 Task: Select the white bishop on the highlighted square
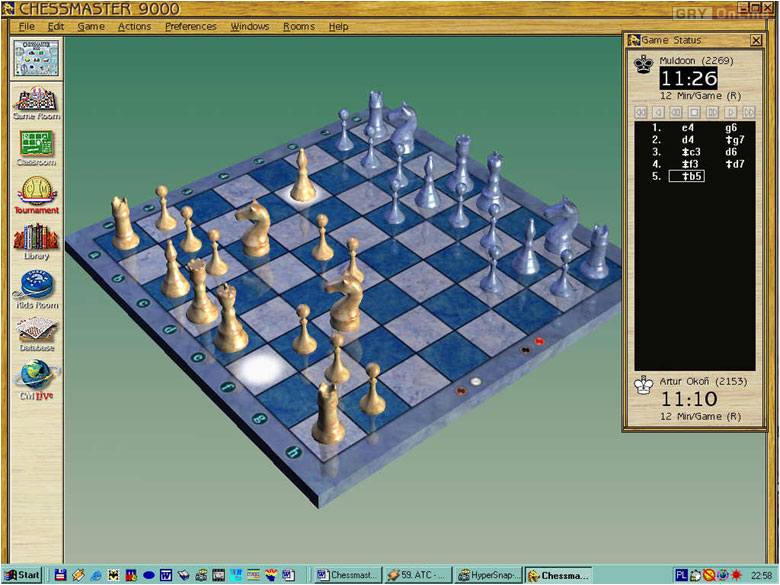303,178
